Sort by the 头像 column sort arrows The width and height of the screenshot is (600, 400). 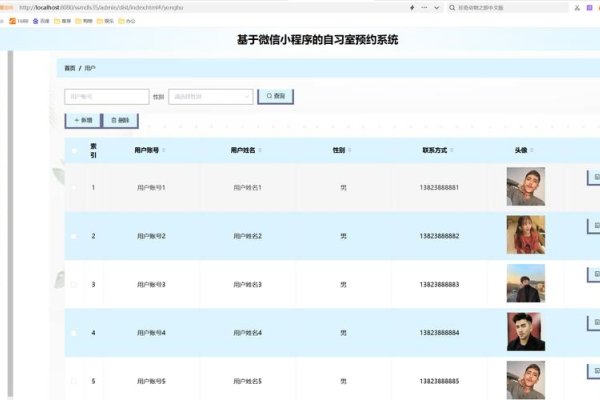[532, 150]
